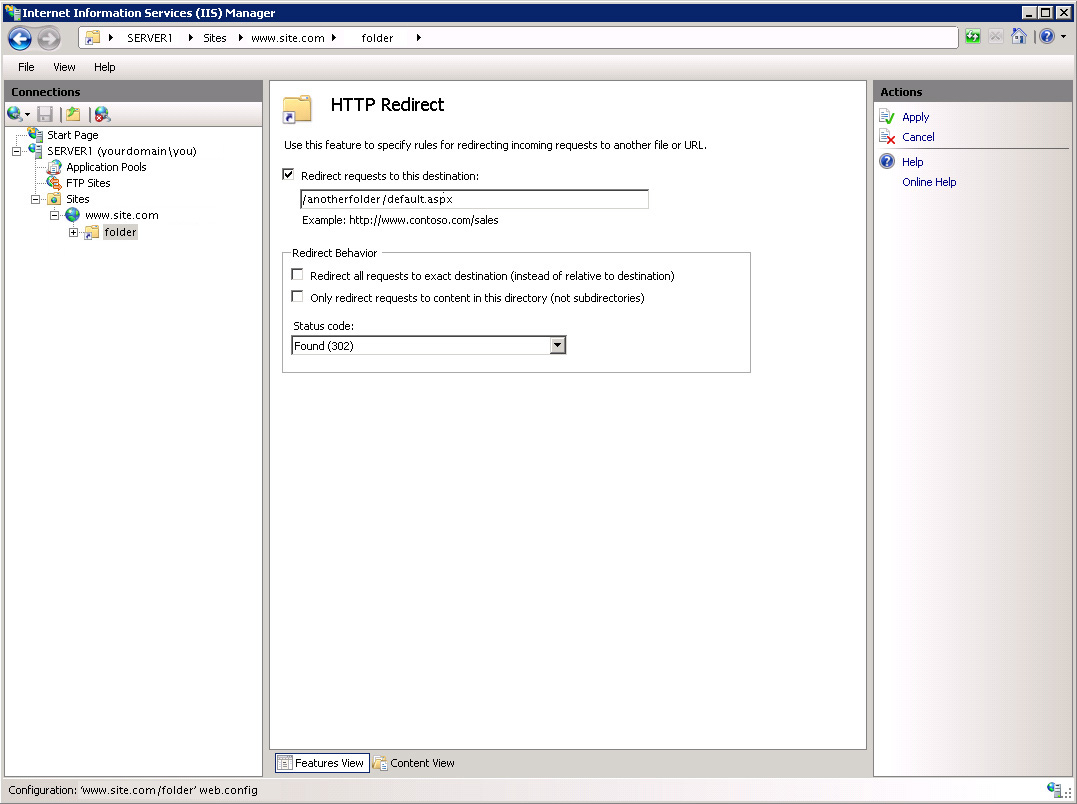
Task: Click the Application Pools icon
Action: [54, 167]
